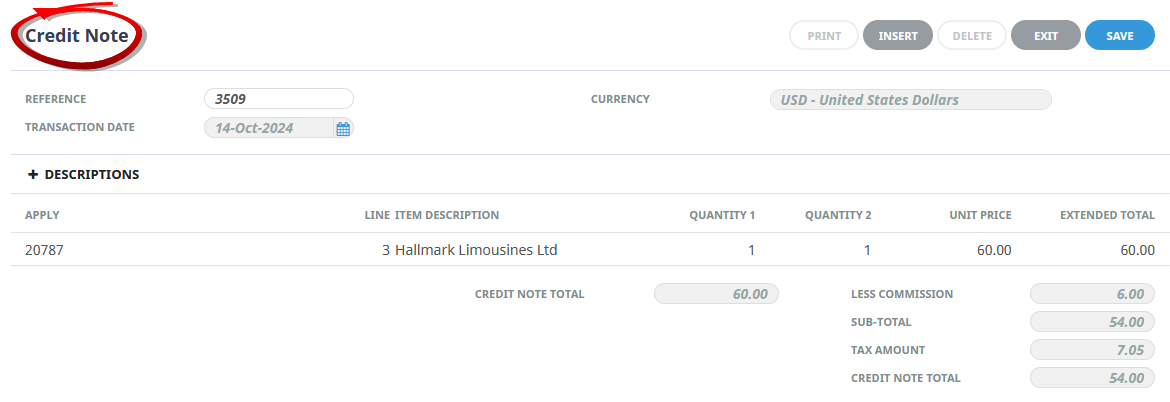Click the Credit Note page title
The width and height of the screenshot is (1170, 402).
coord(77,36)
